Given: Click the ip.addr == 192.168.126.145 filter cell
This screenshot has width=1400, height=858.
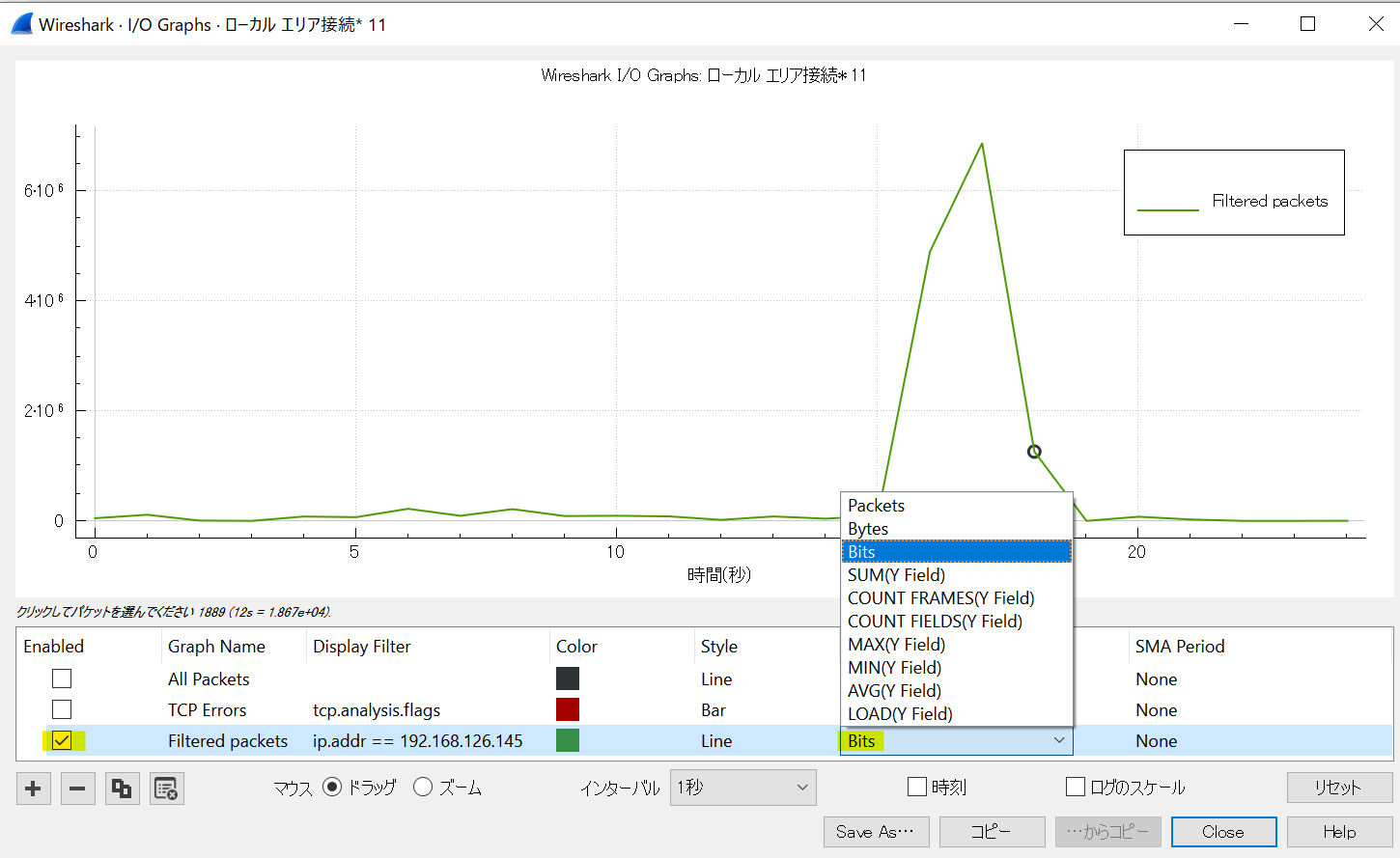Looking at the screenshot, I should click(417, 741).
